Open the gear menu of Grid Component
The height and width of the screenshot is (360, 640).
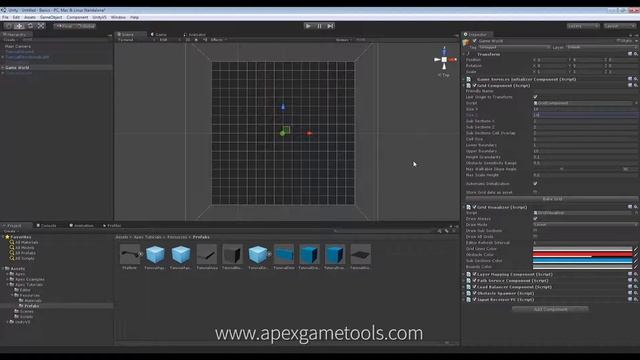coord(636,85)
